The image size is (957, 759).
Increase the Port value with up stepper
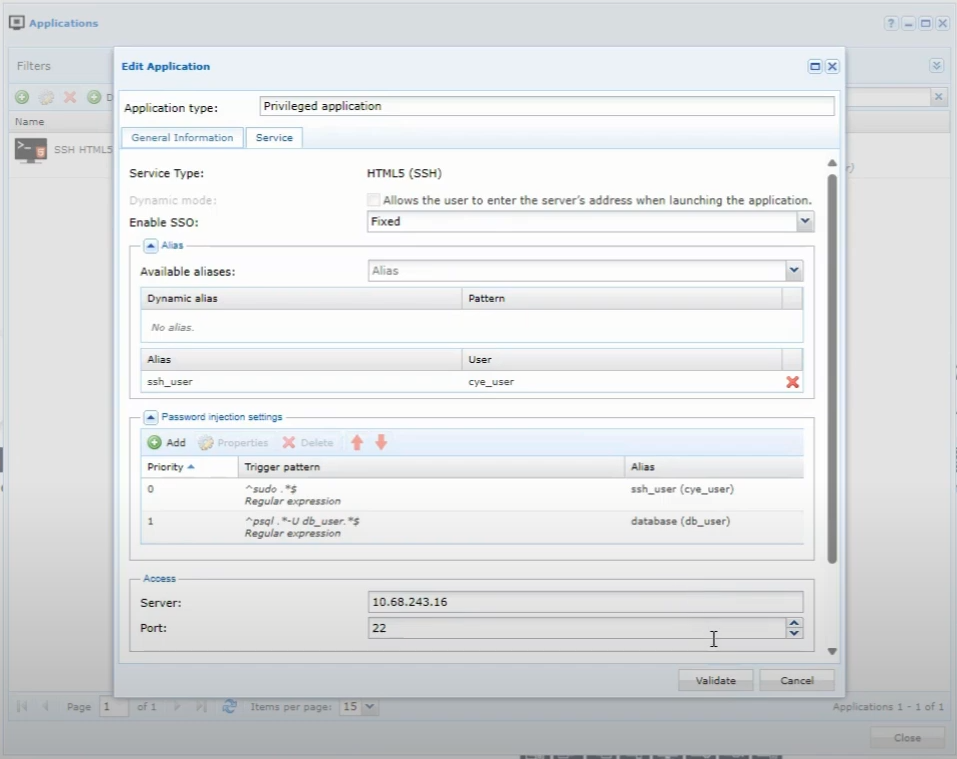pos(794,623)
